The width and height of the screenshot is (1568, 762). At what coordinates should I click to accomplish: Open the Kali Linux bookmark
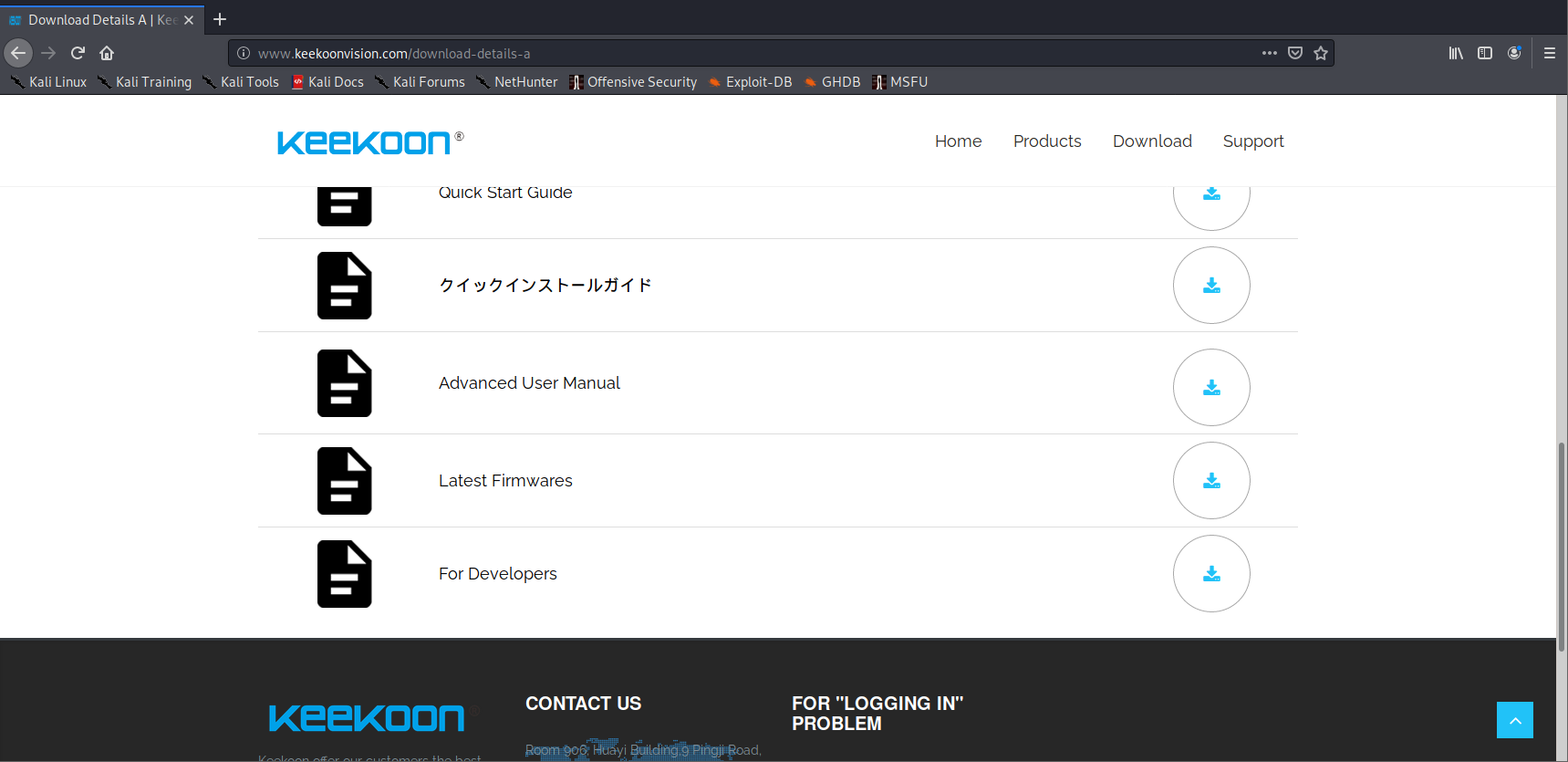click(x=49, y=82)
